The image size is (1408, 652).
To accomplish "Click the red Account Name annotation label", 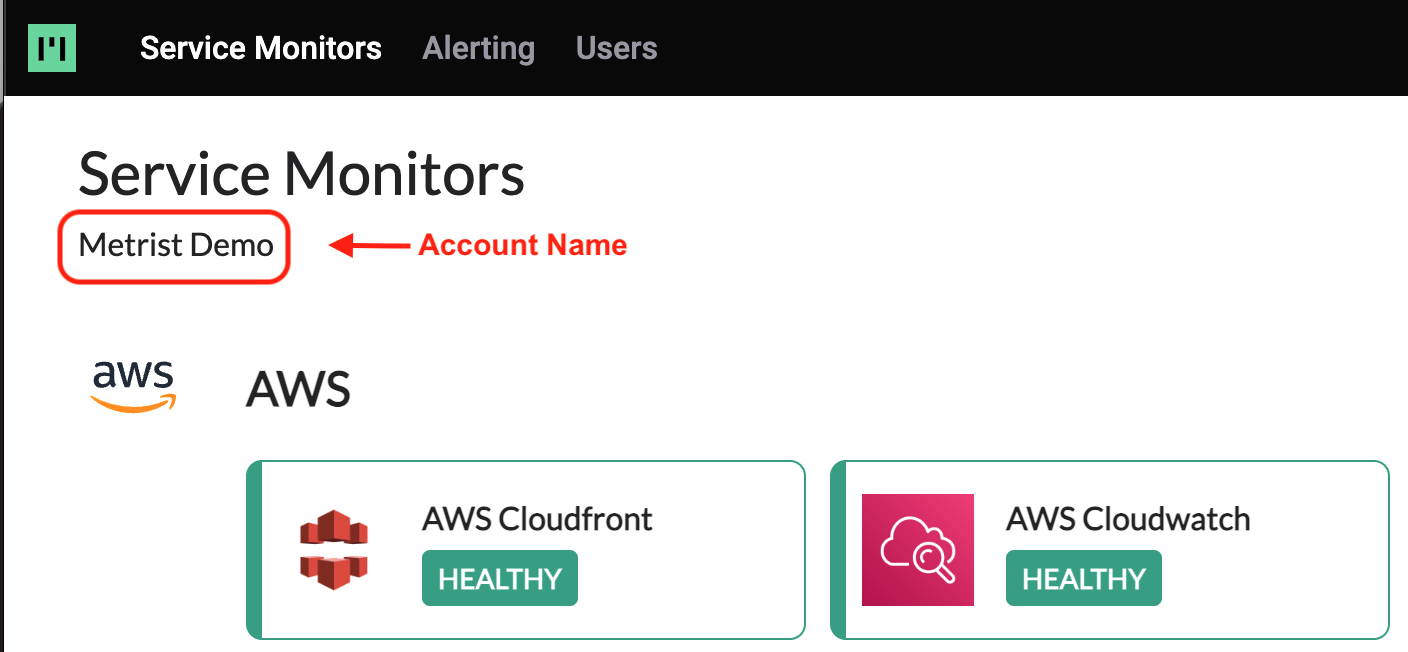I will coord(522,246).
